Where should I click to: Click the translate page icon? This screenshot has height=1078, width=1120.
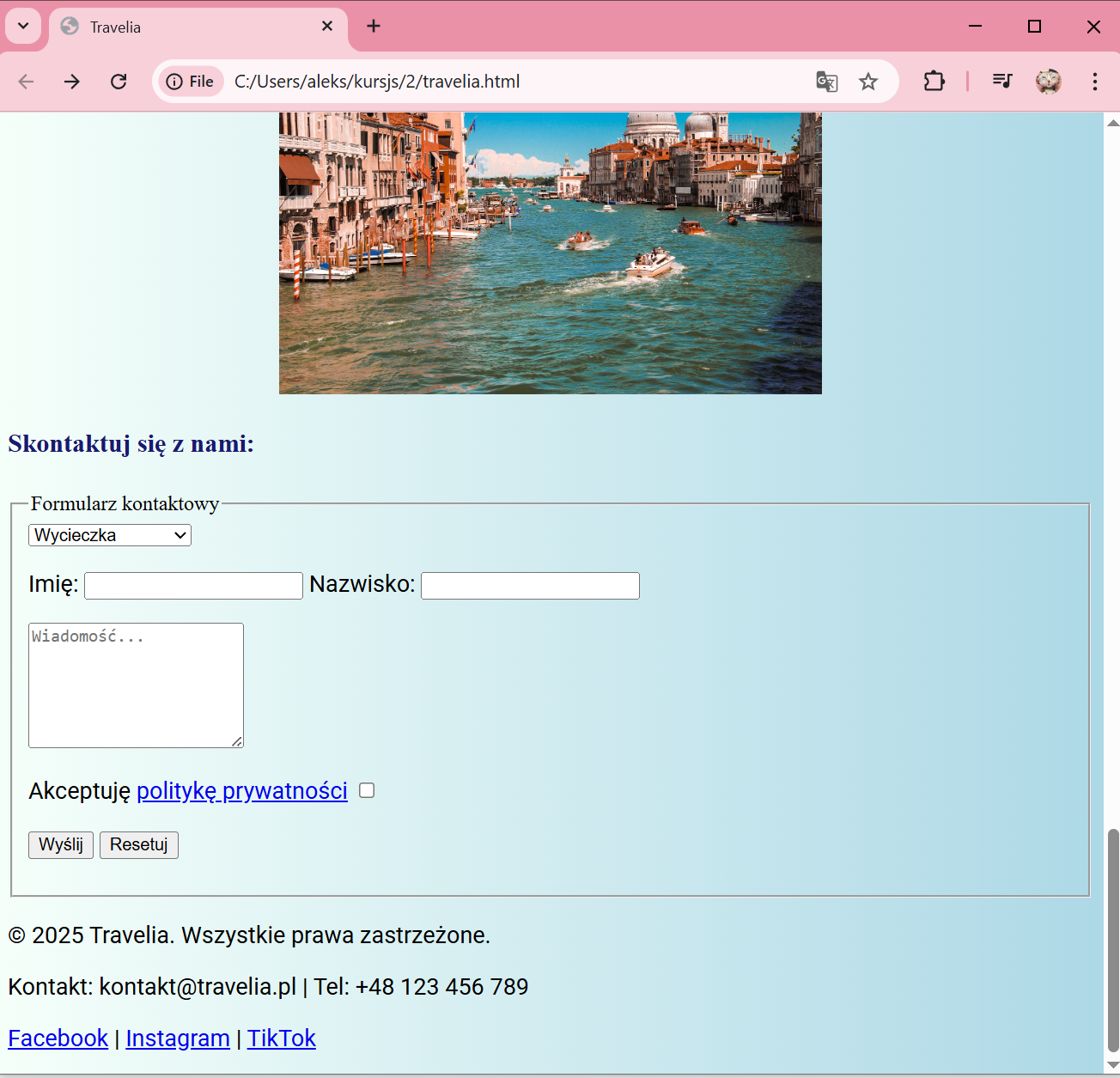click(827, 82)
